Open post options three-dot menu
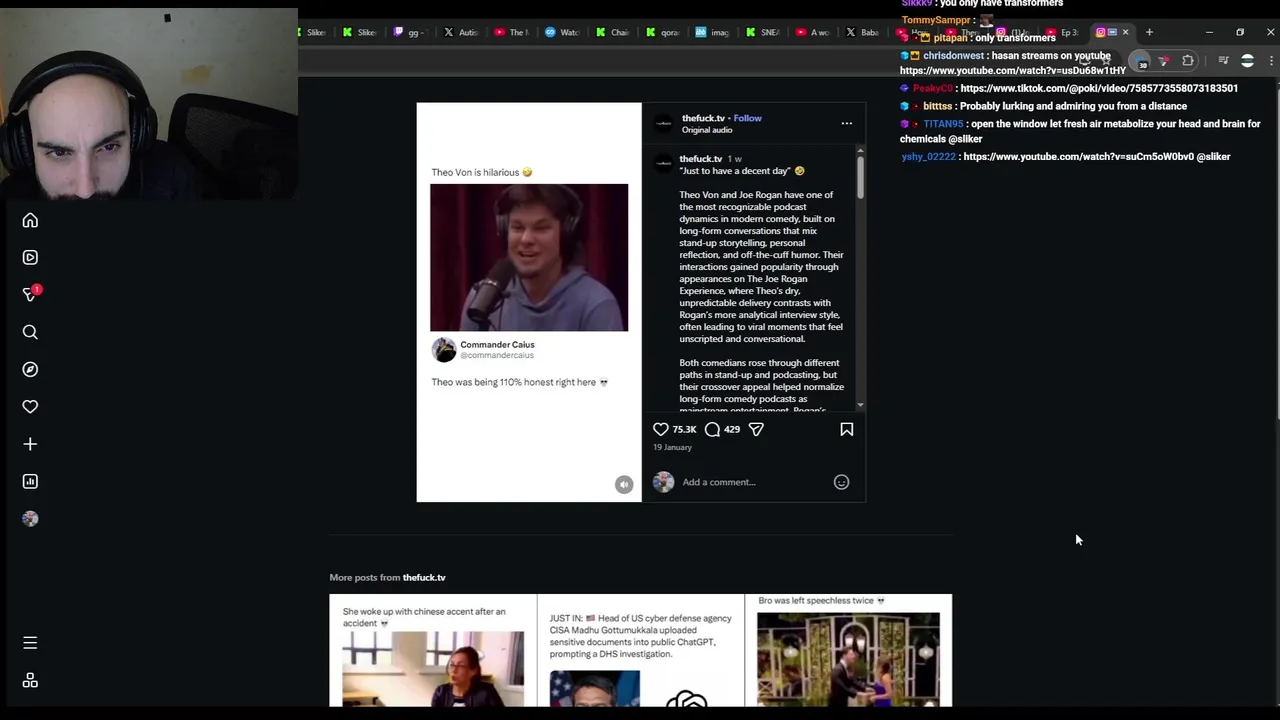The height and width of the screenshot is (720, 1280). (x=847, y=123)
